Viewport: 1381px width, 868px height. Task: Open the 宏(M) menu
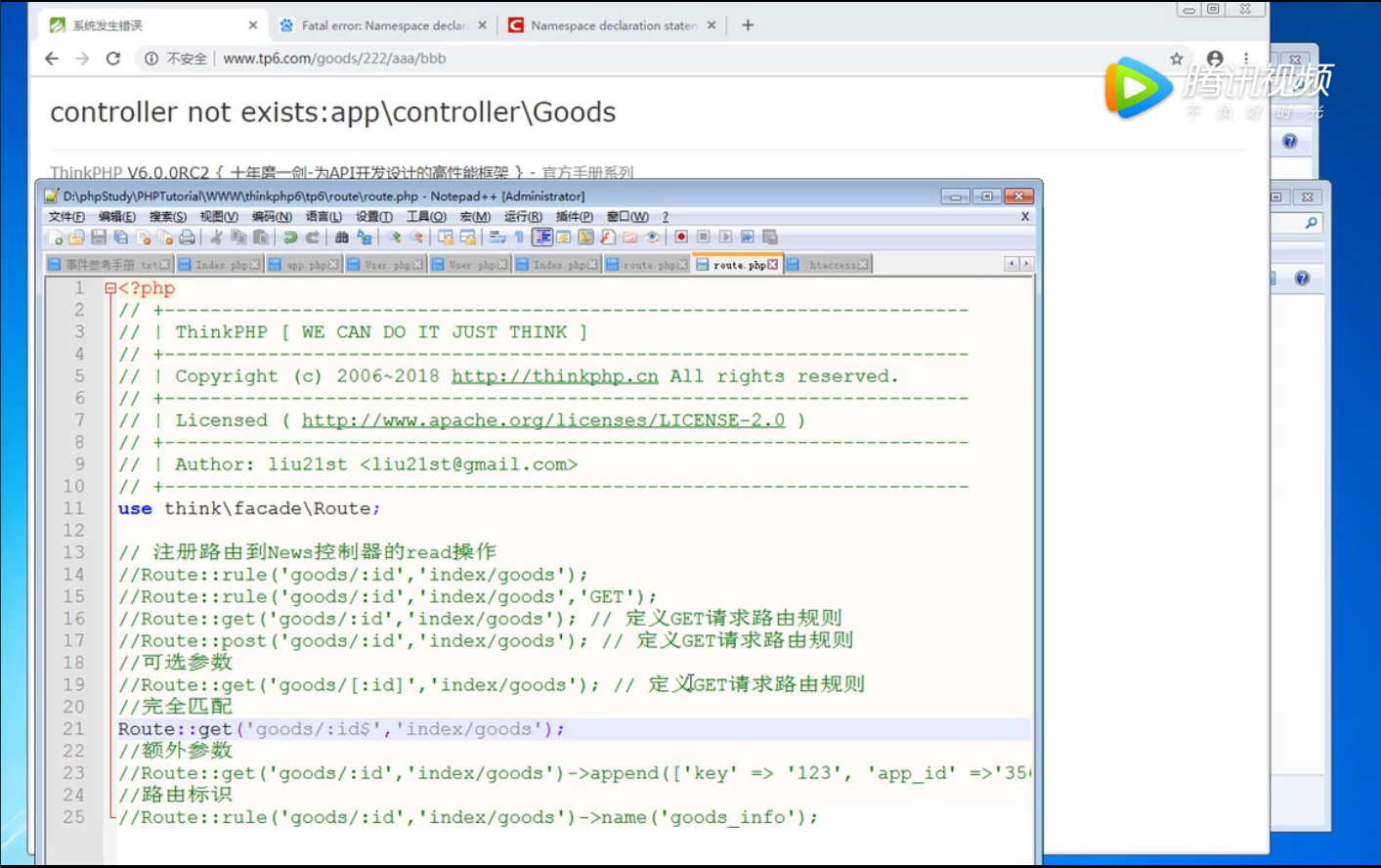click(x=475, y=216)
